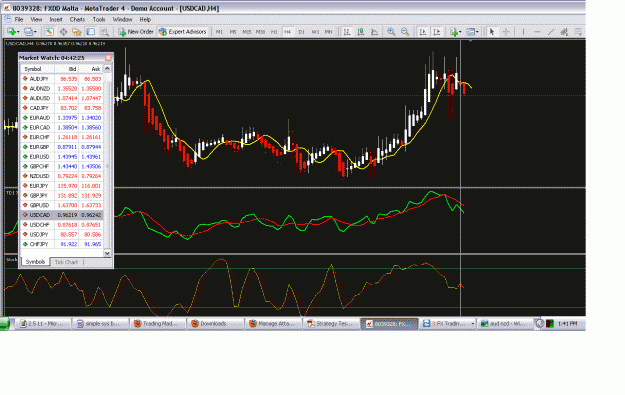Open the View menu
625x395 pixels.
36,19
